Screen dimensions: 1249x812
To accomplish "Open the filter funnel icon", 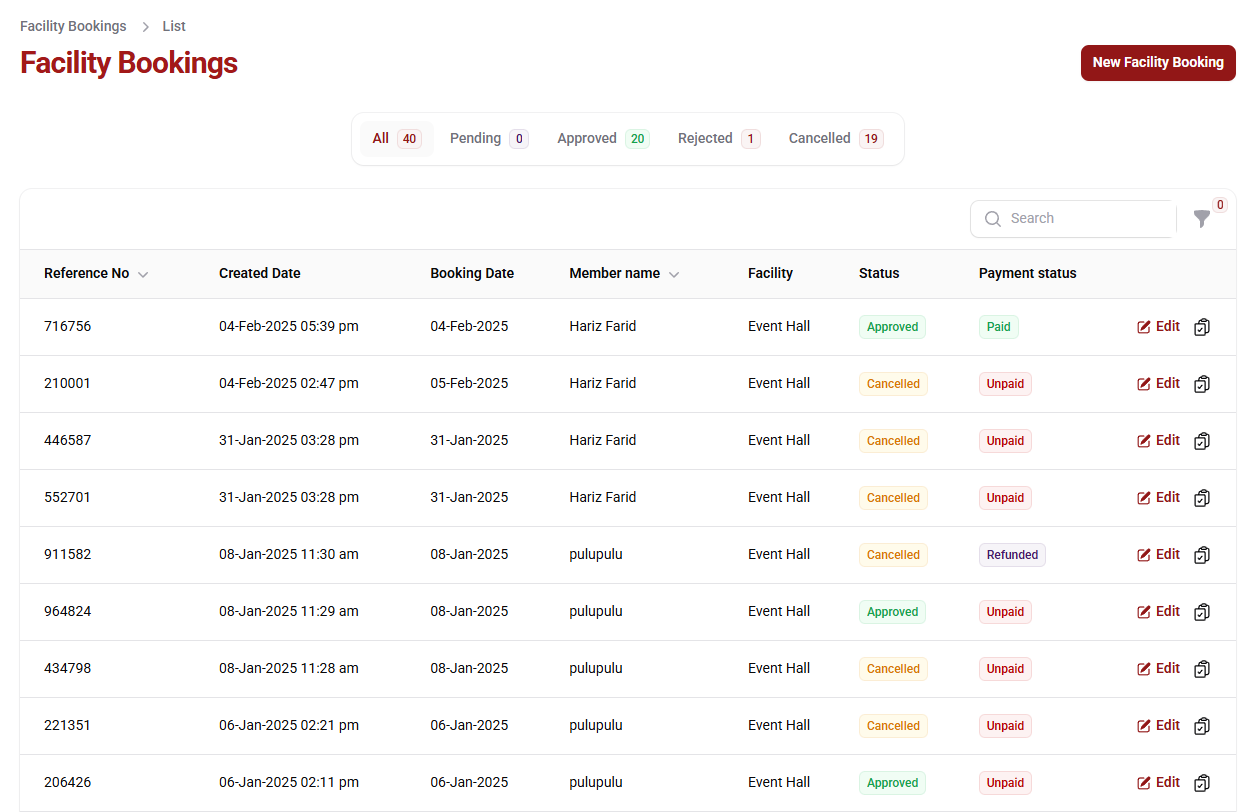I will pyautogui.click(x=1202, y=218).
